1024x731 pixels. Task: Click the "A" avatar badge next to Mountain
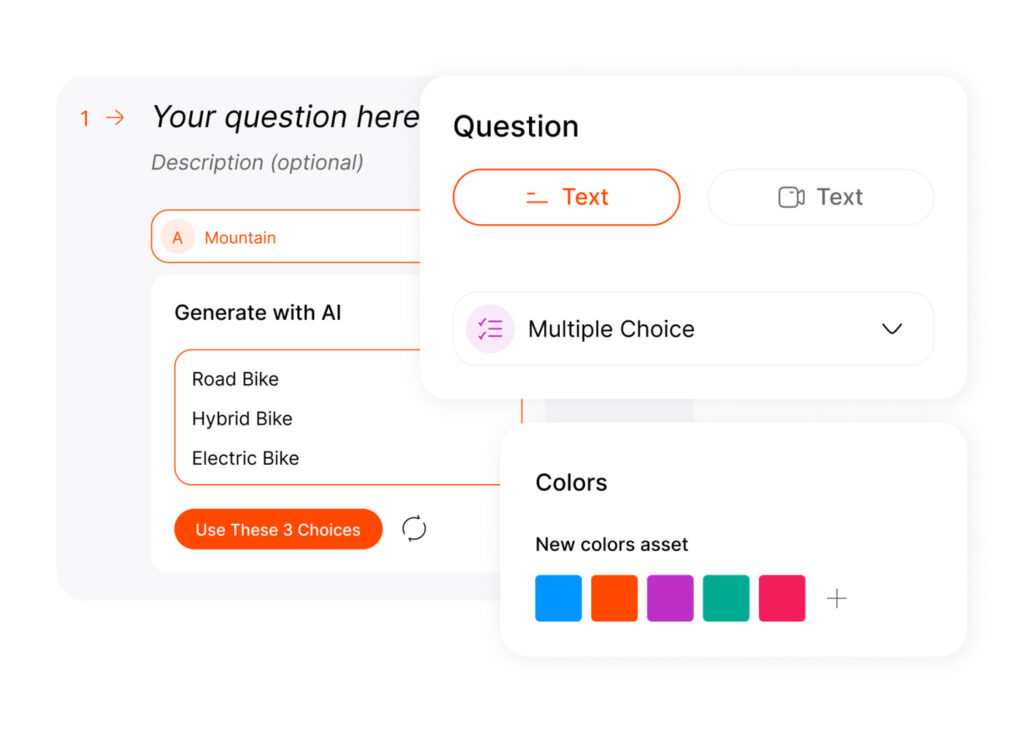pos(177,237)
